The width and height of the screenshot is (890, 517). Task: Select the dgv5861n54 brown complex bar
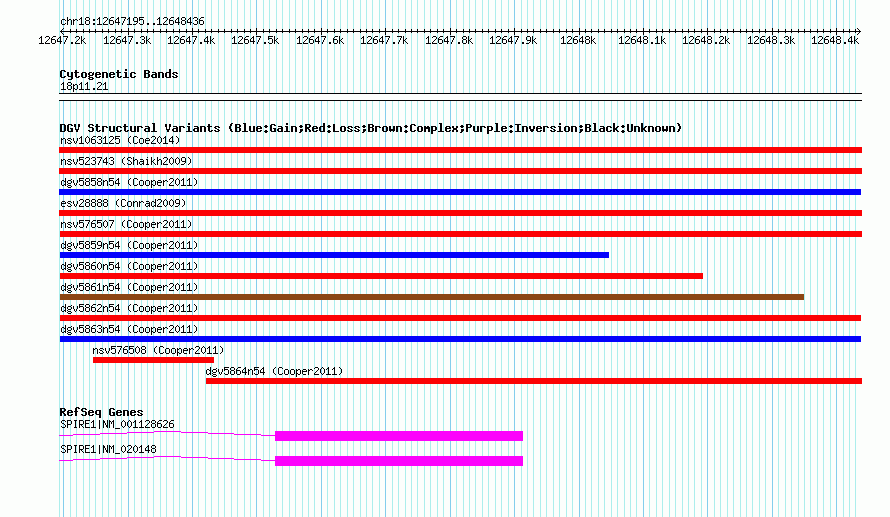pos(432,297)
